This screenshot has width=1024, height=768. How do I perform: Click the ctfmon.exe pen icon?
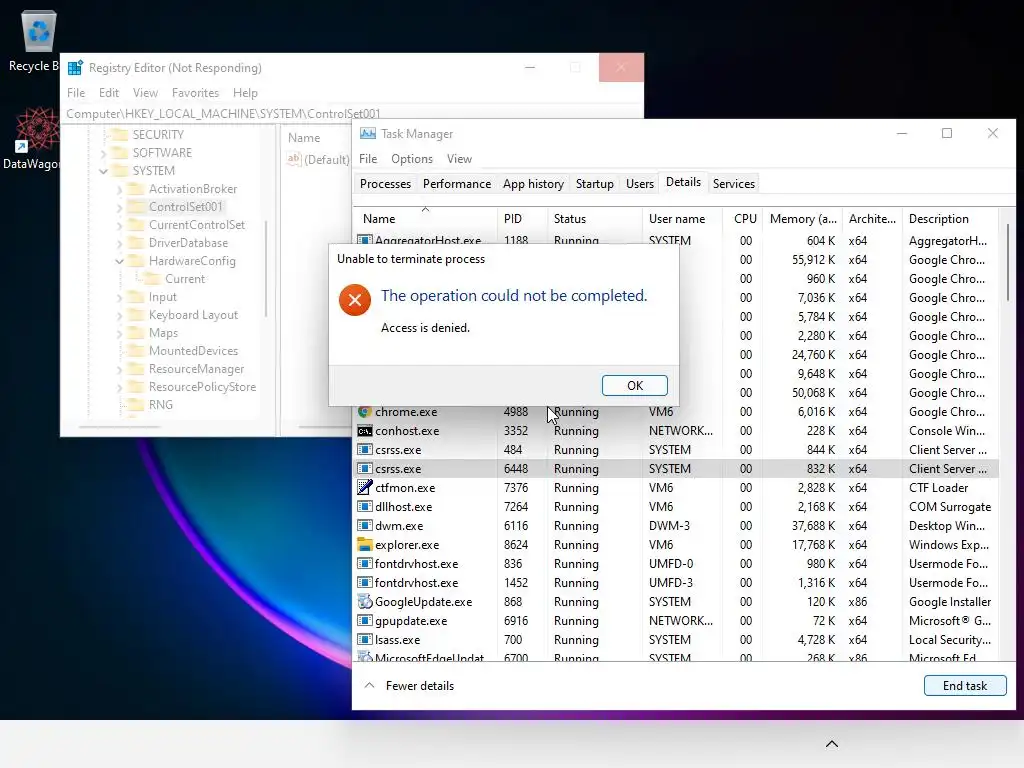[x=364, y=487]
